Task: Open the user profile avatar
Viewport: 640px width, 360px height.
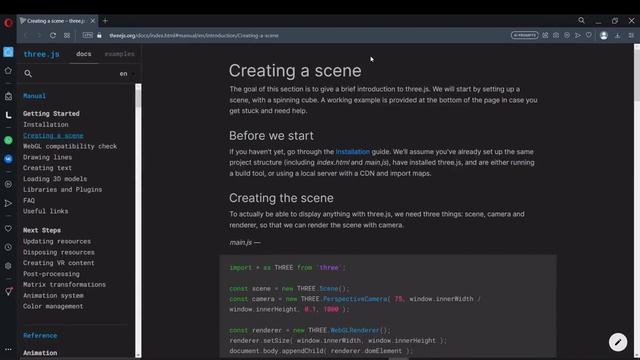Action: pyautogui.click(x=604, y=36)
